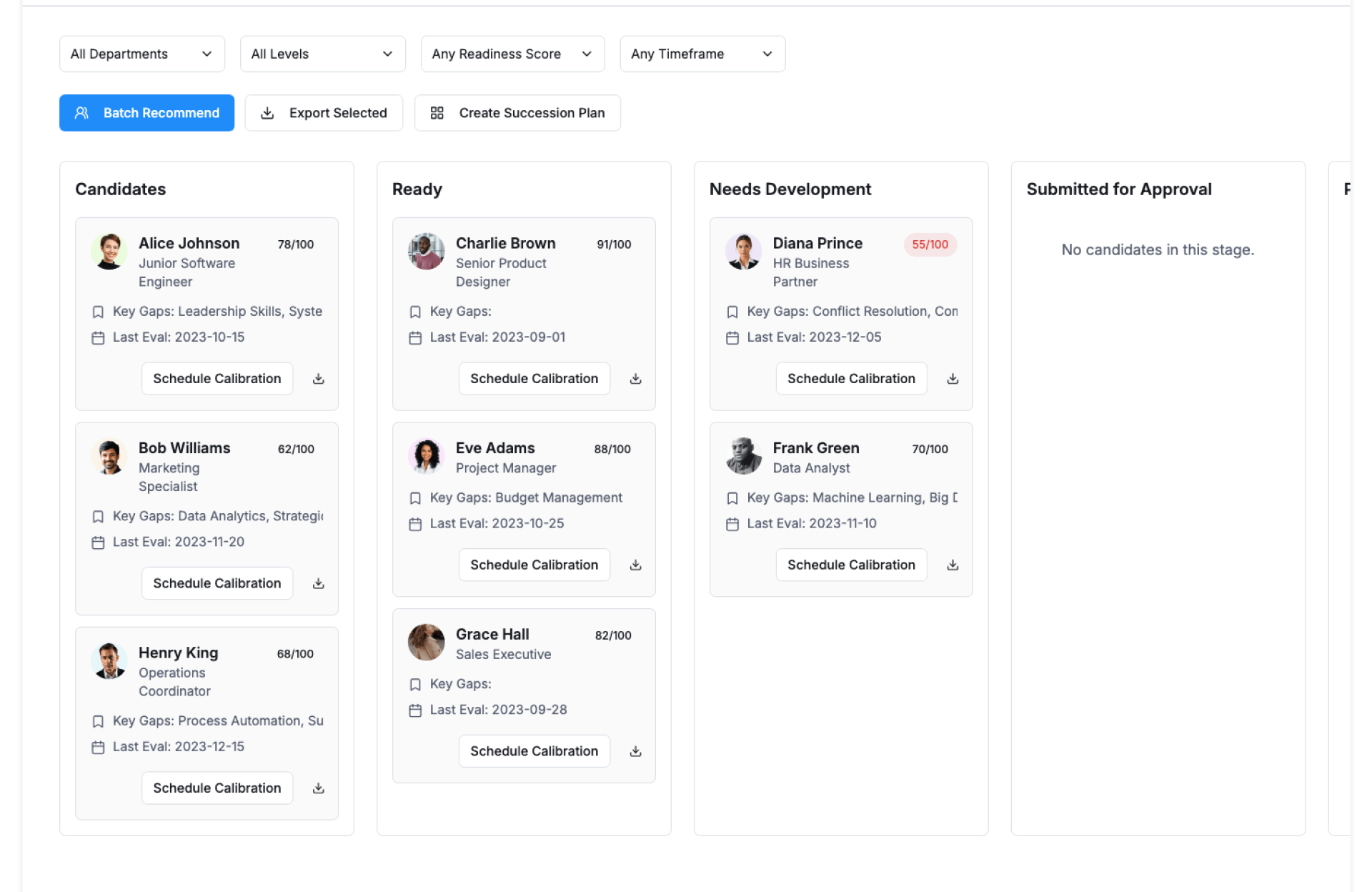Click Export Selected button
Viewport: 1372px width, 892px height.
[324, 113]
